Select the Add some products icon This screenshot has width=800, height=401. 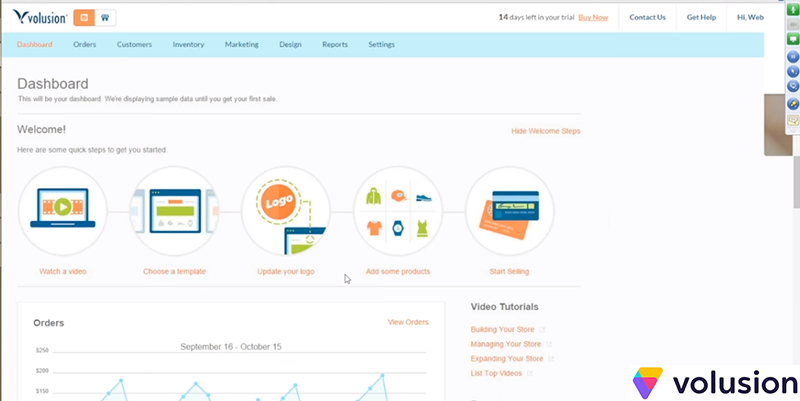point(397,211)
